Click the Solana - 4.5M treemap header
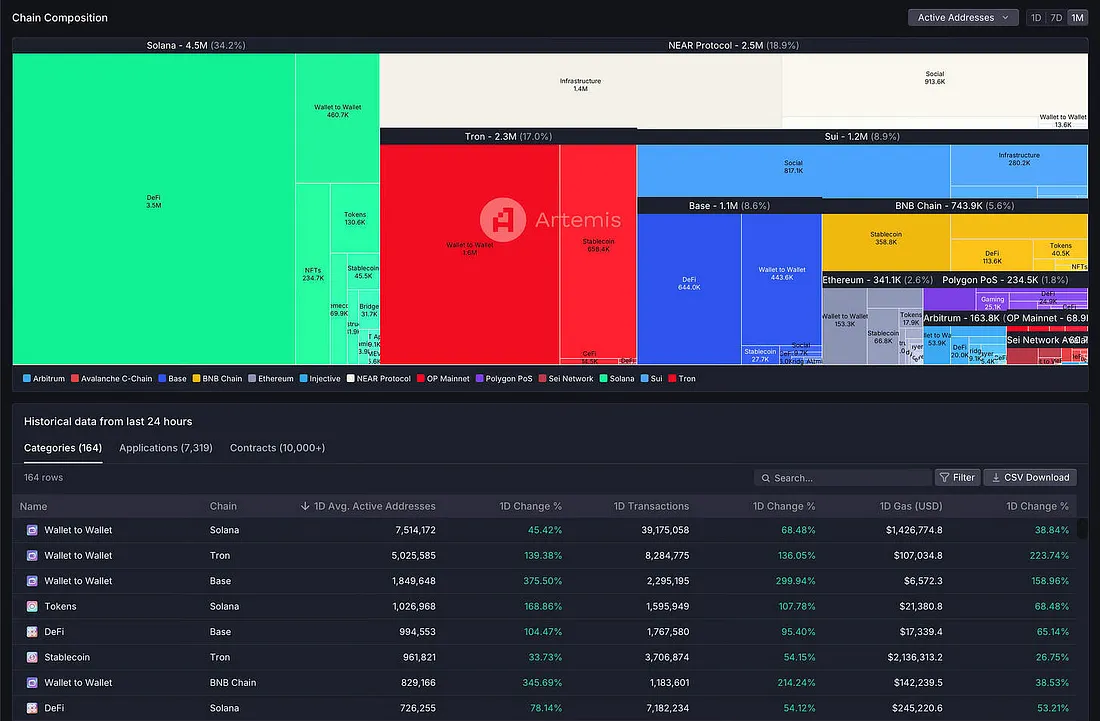 click(x=196, y=46)
